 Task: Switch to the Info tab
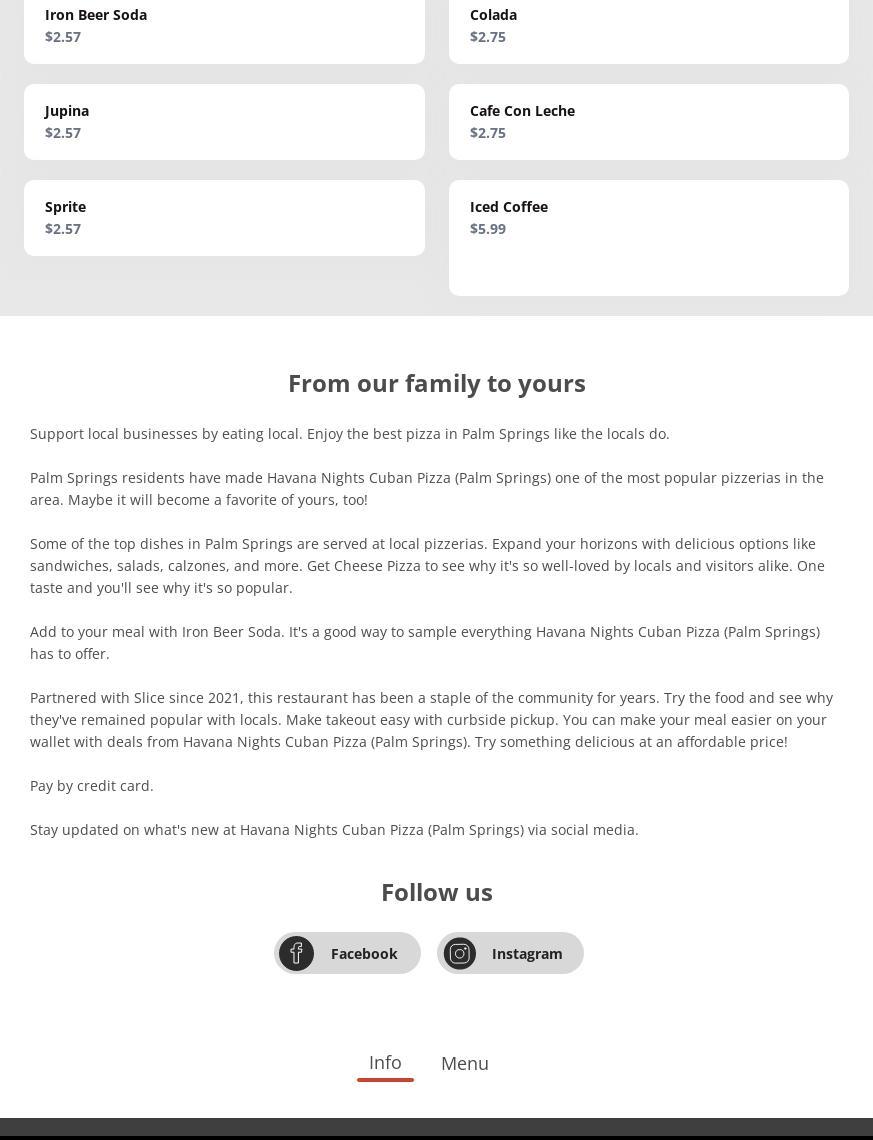(x=385, y=1063)
